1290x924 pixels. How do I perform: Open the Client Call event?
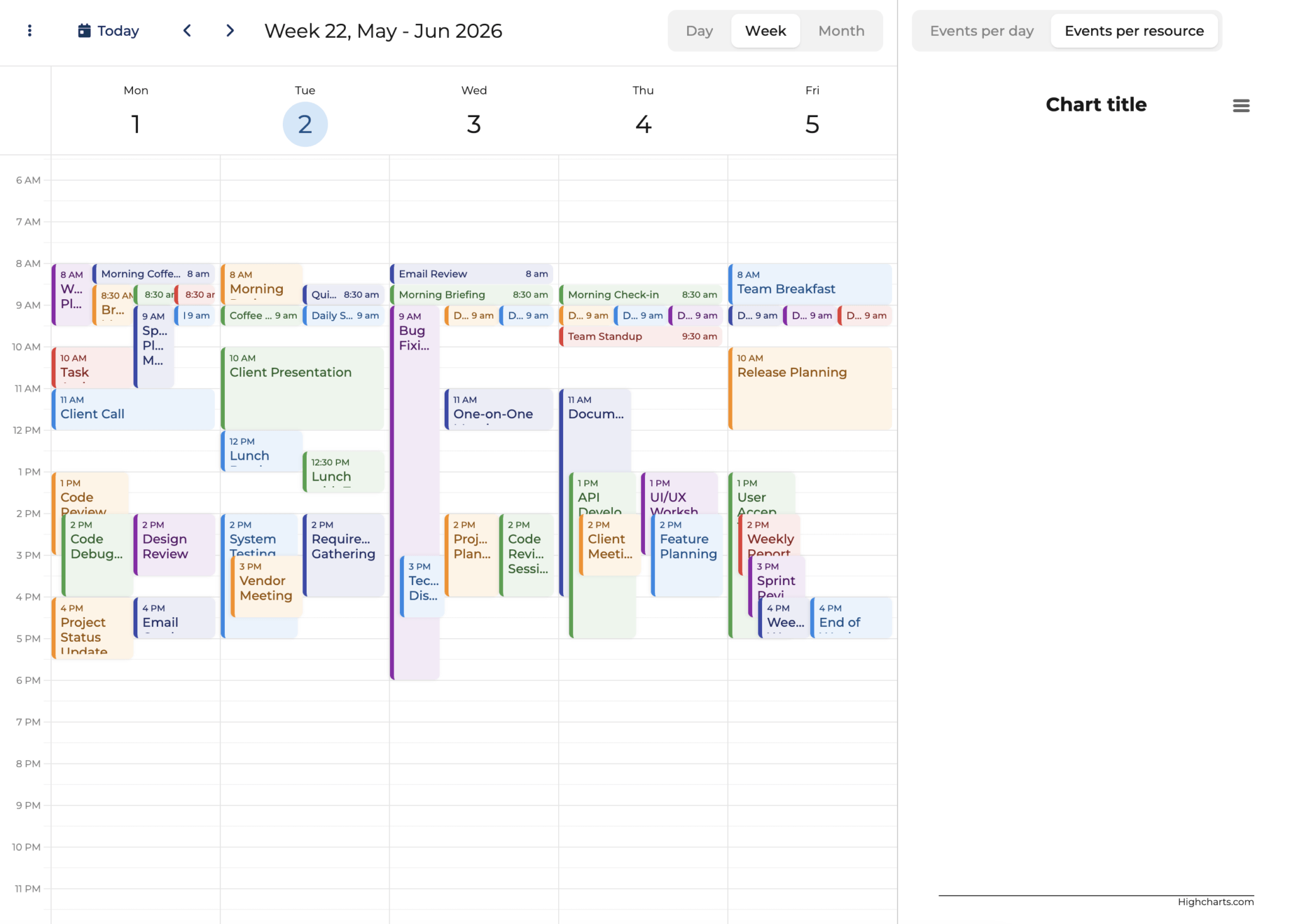[x=134, y=409]
